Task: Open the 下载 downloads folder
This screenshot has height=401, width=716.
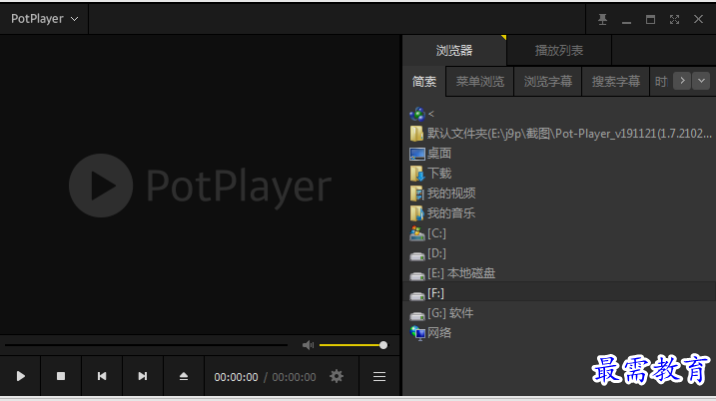Action: (439, 174)
